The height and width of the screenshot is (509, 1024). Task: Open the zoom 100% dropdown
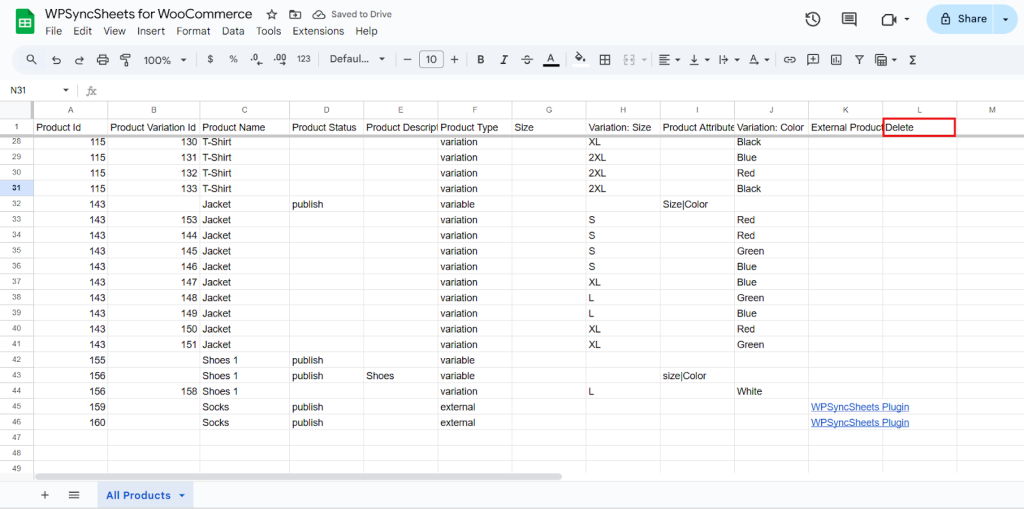[x=165, y=59]
